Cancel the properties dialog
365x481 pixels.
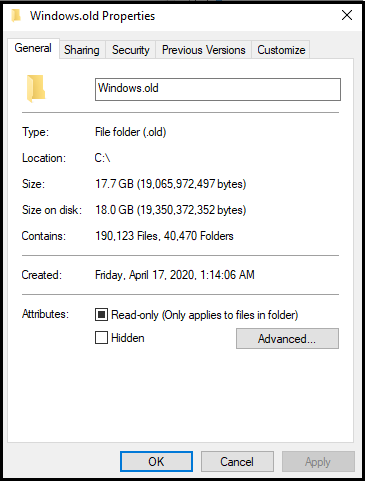237,462
